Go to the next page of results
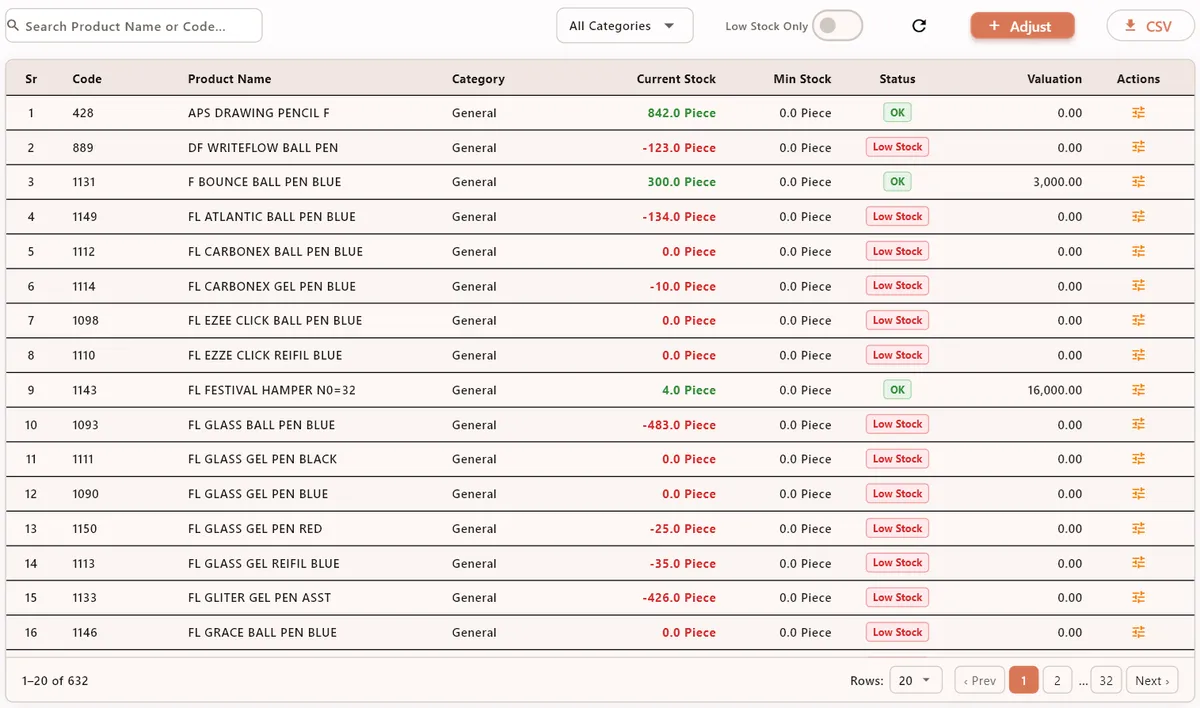This screenshot has width=1200, height=708. (1151, 679)
